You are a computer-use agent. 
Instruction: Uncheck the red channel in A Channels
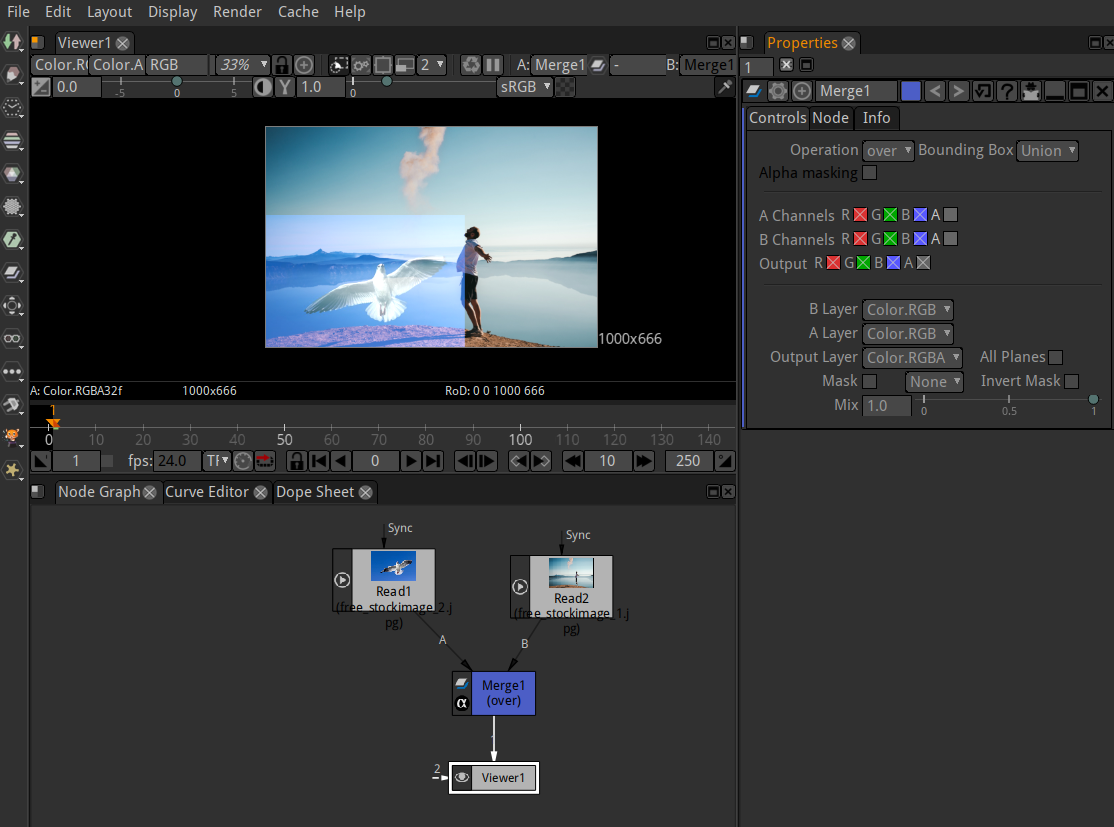859,214
